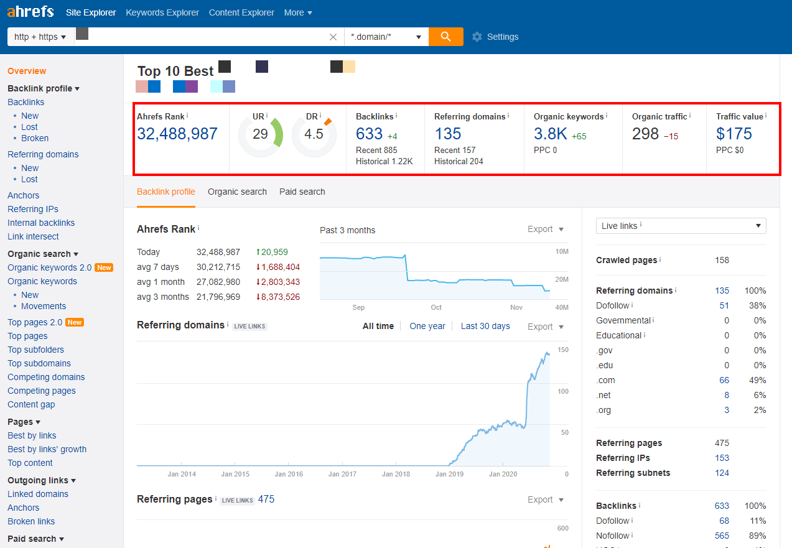Open the *.domain/* mode dropdown
Image resolution: width=792 pixels, height=548 pixels.
click(386, 37)
